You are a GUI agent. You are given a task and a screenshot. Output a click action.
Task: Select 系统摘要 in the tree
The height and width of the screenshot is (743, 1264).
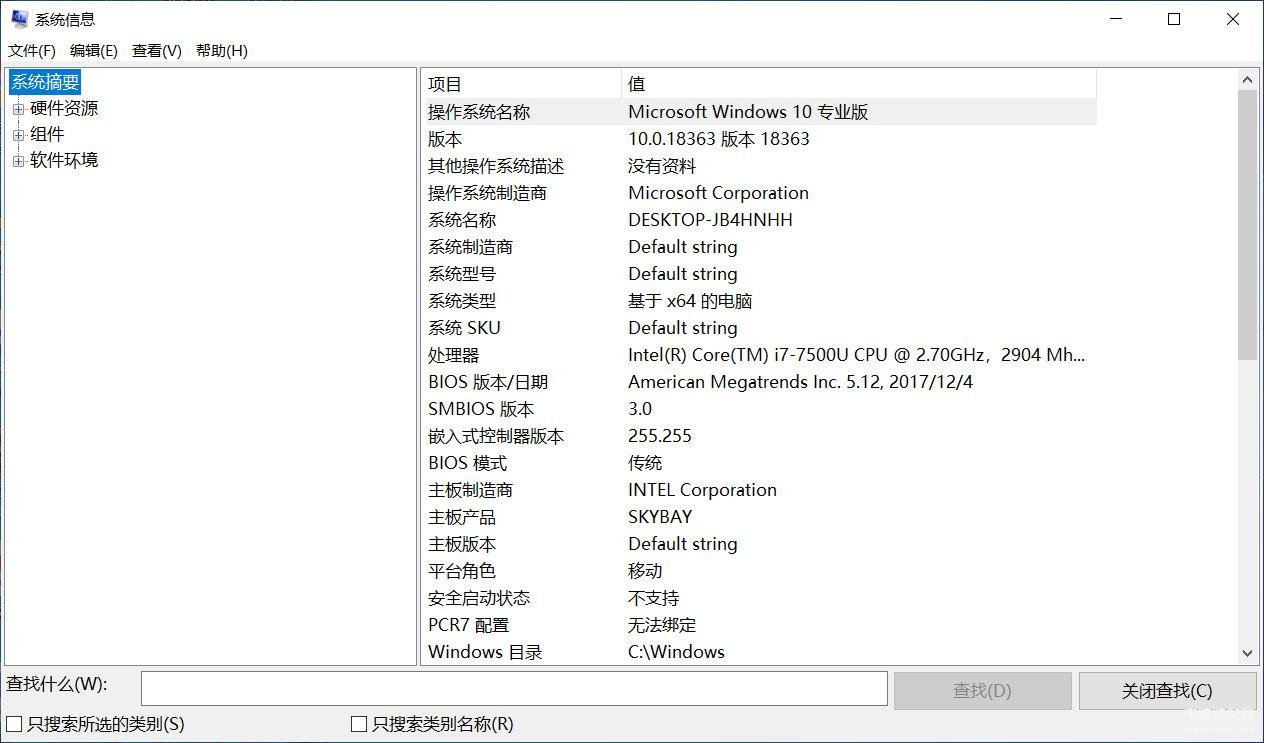(45, 82)
